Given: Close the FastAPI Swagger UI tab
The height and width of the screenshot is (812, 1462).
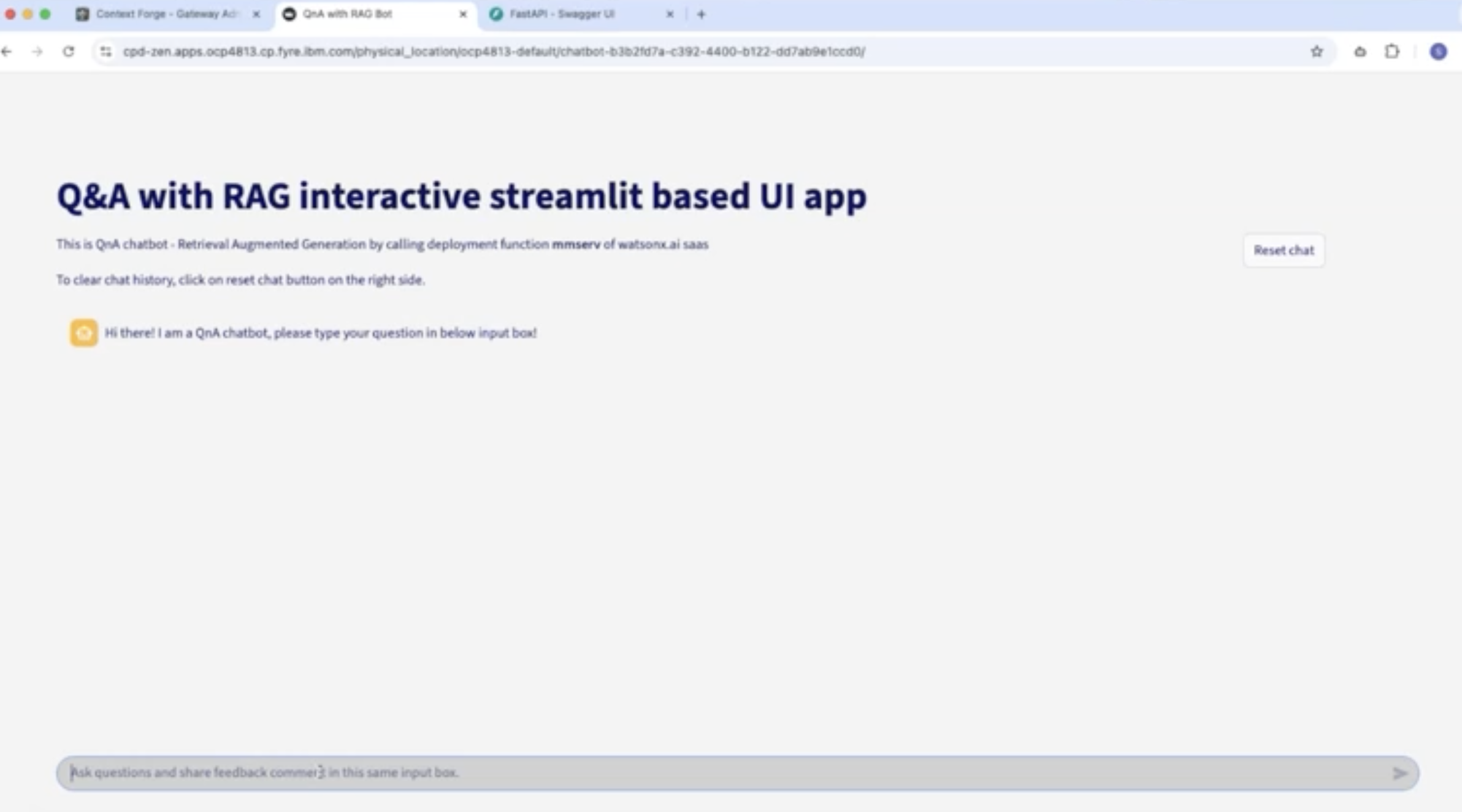Looking at the screenshot, I should click(670, 14).
